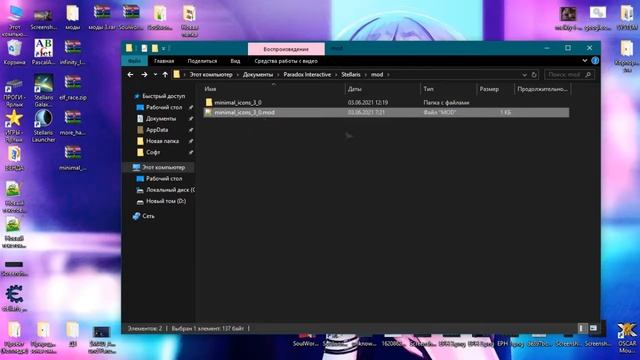Sort files by the 'Размер' column header
The width and height of the screenshot is (640, 360).
pyautogui.click(x=495, y=89)
